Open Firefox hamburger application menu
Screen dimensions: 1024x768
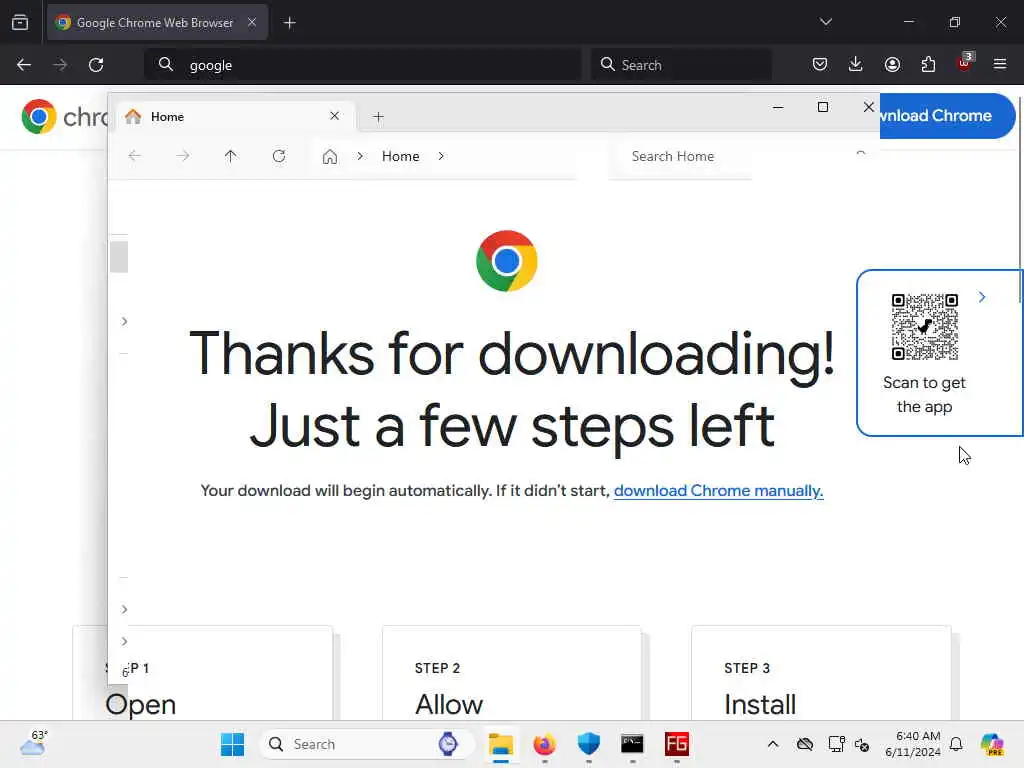[x=1000, y=64]
